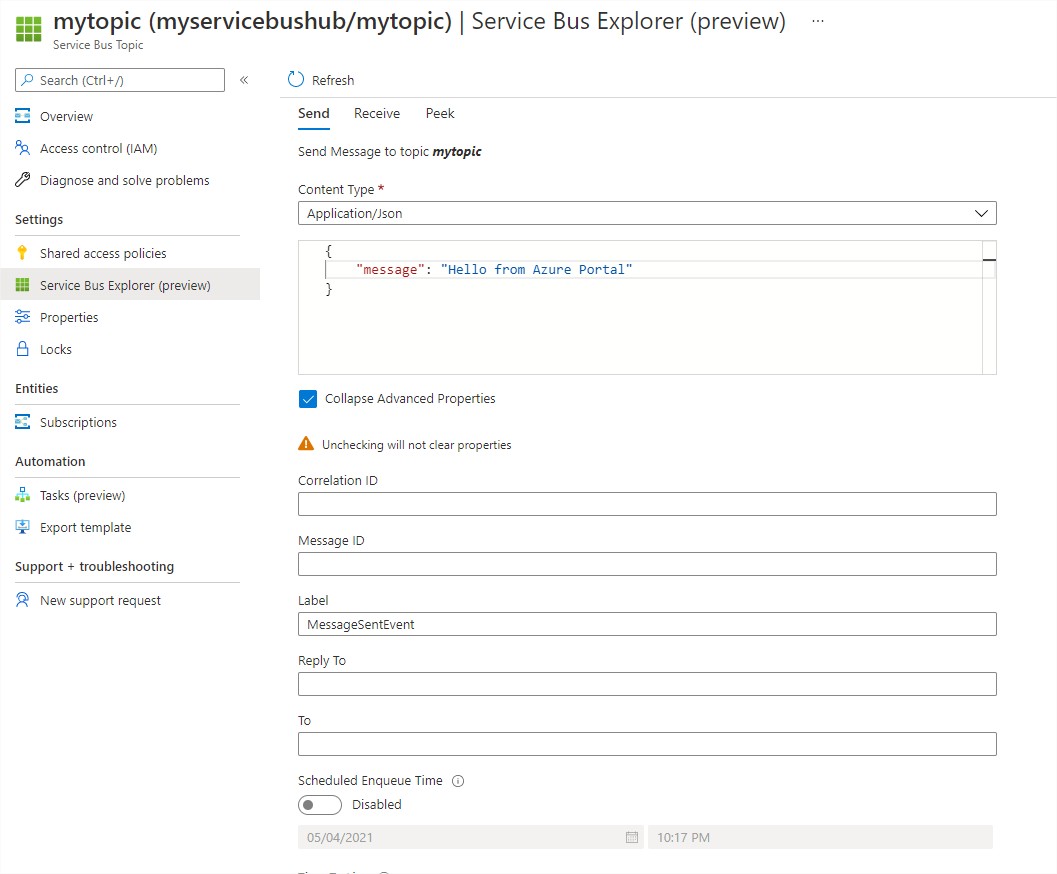Switch to the Peek tab

[440, 114]
